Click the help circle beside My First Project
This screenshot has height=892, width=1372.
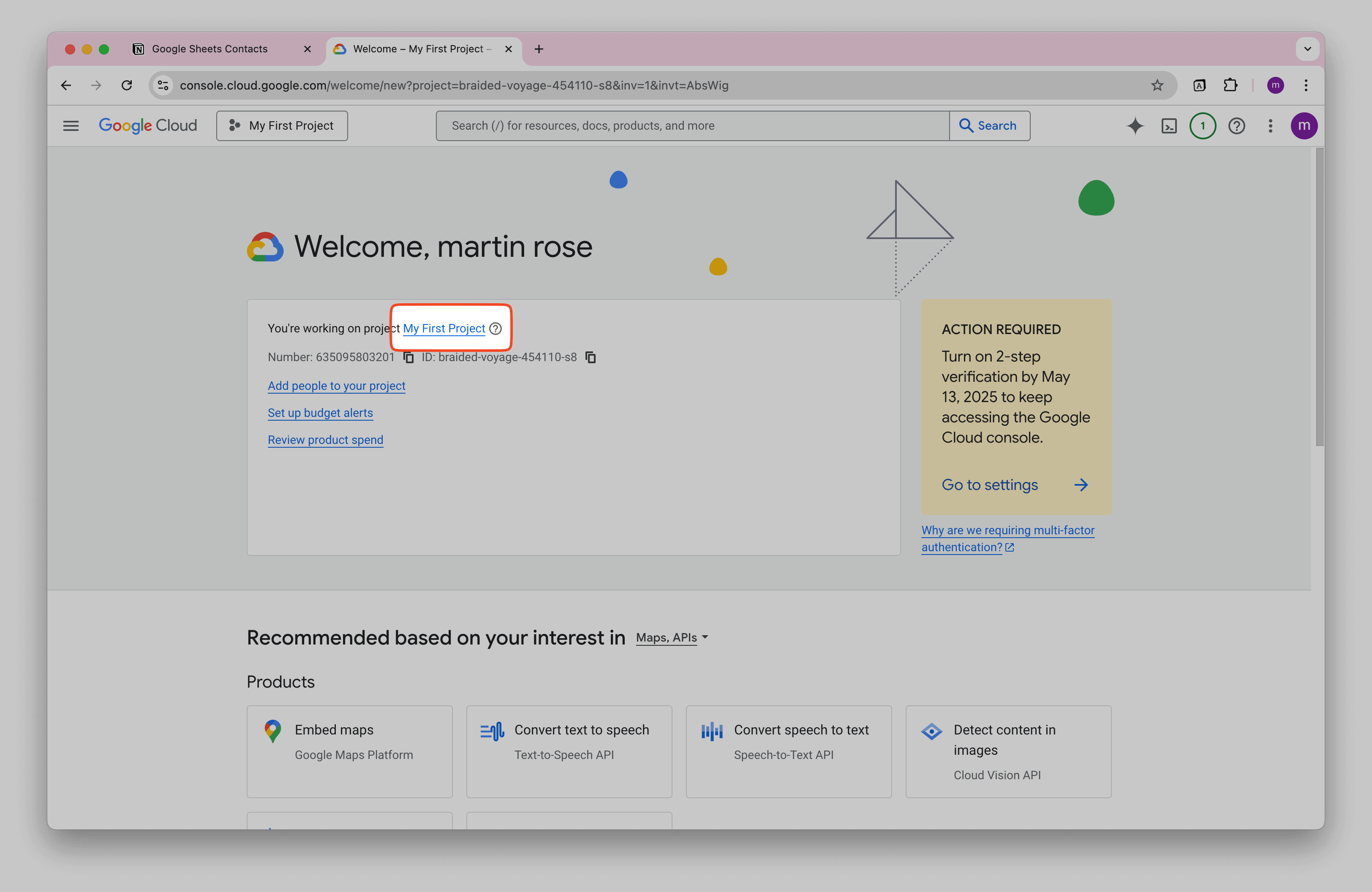(495, 329)
